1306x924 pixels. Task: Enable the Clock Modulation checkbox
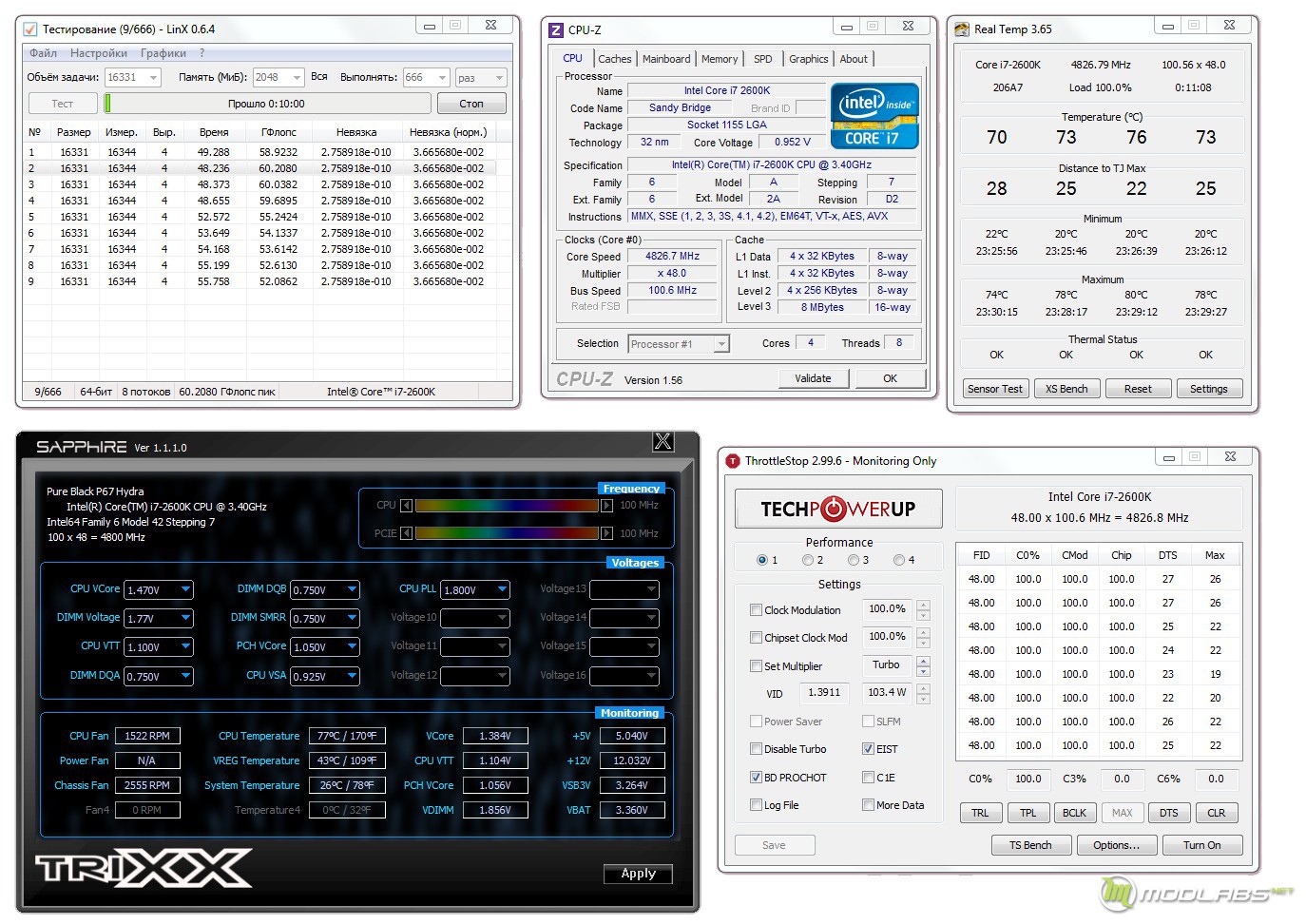point(756,610)
